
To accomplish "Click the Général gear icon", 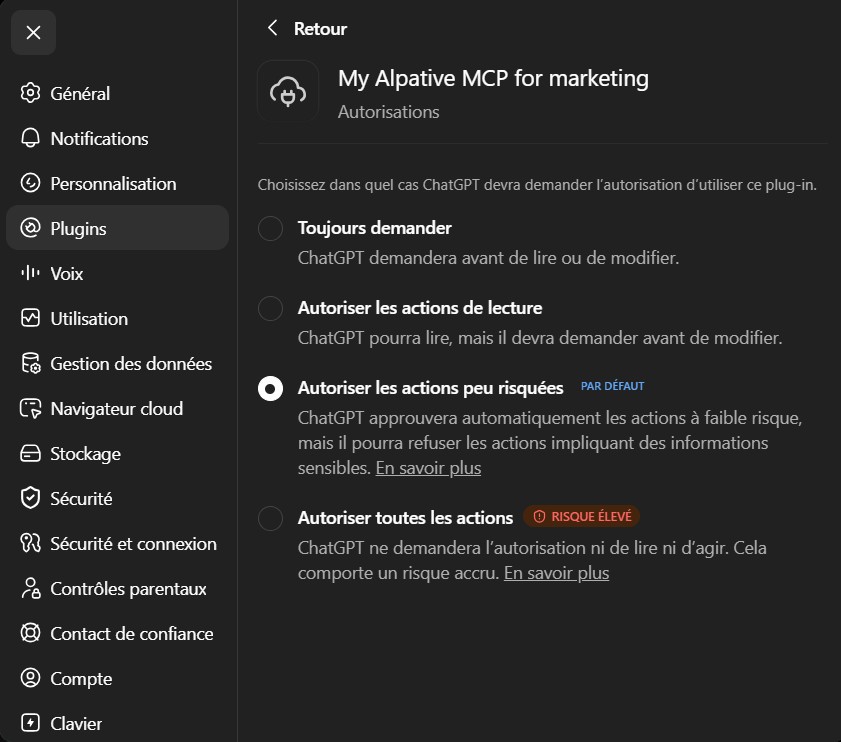I will pos(31,93).
